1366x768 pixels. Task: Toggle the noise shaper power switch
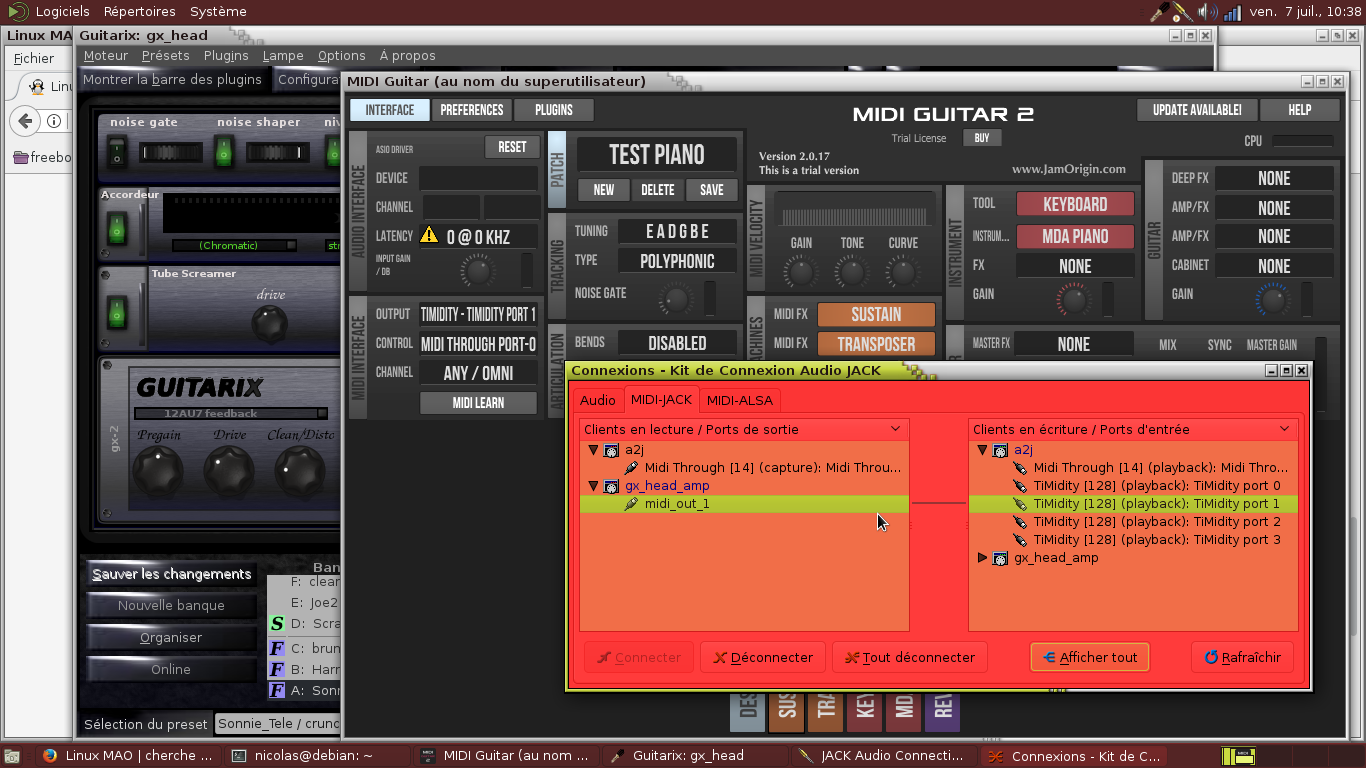[x=224, y=152]
